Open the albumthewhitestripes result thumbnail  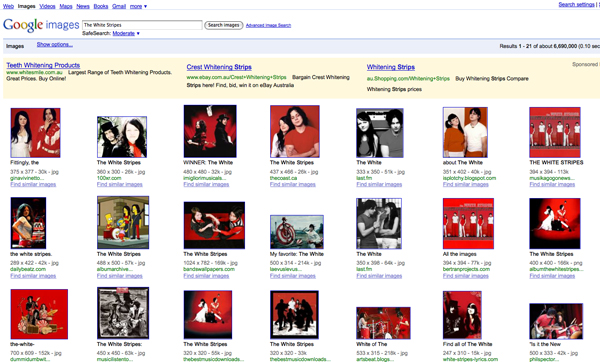(x=555, y=223)
